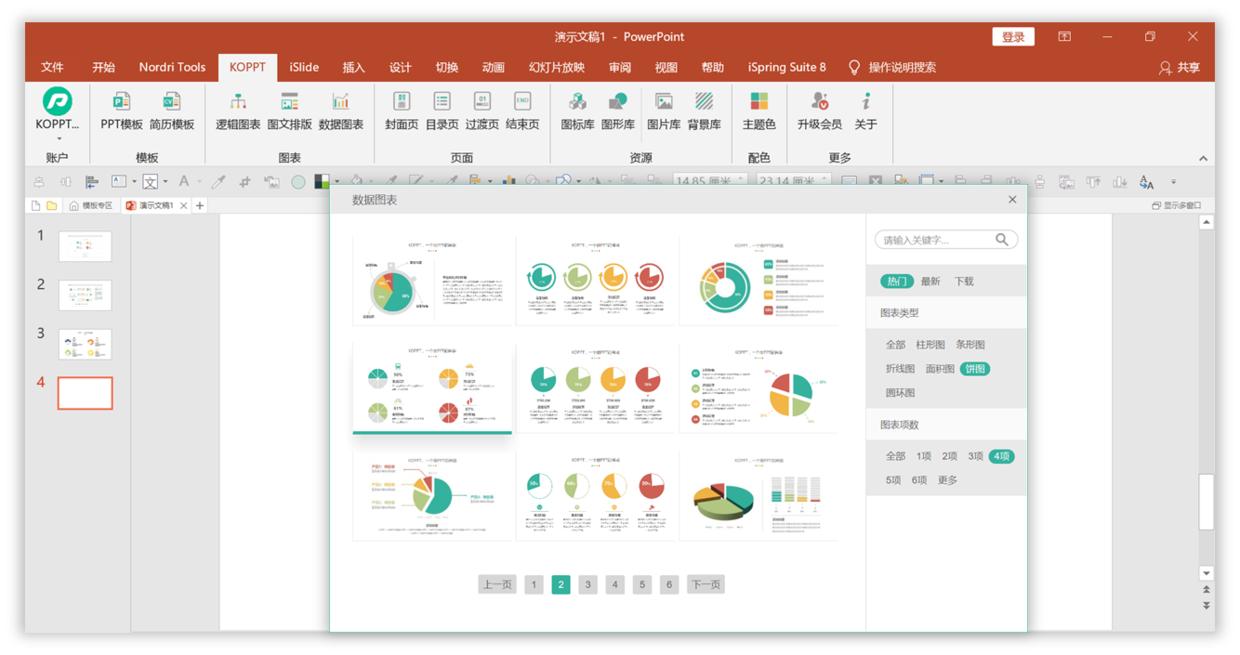The width and height of the screenshot is (1240, 655).
Task: Choose the 3D pie chart template
Action: (x=760, y=496)
